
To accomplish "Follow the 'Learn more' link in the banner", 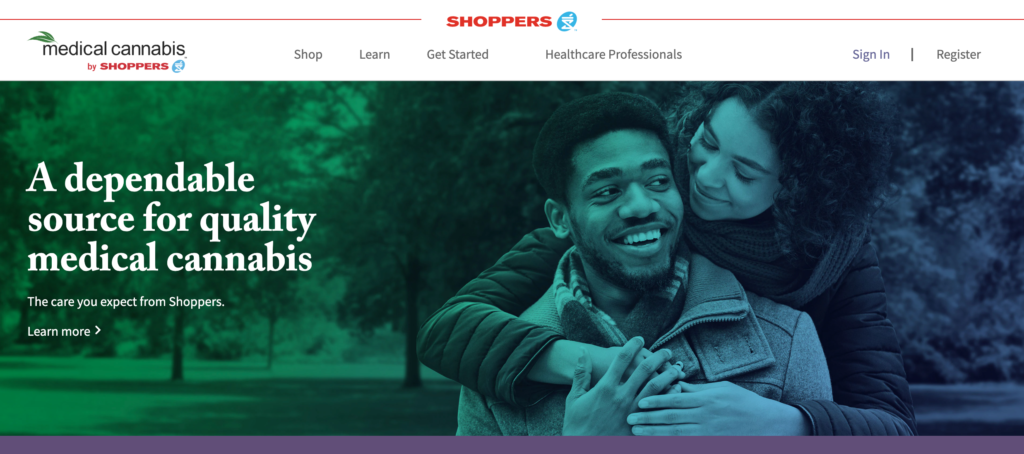I will (x=59, y=331).
